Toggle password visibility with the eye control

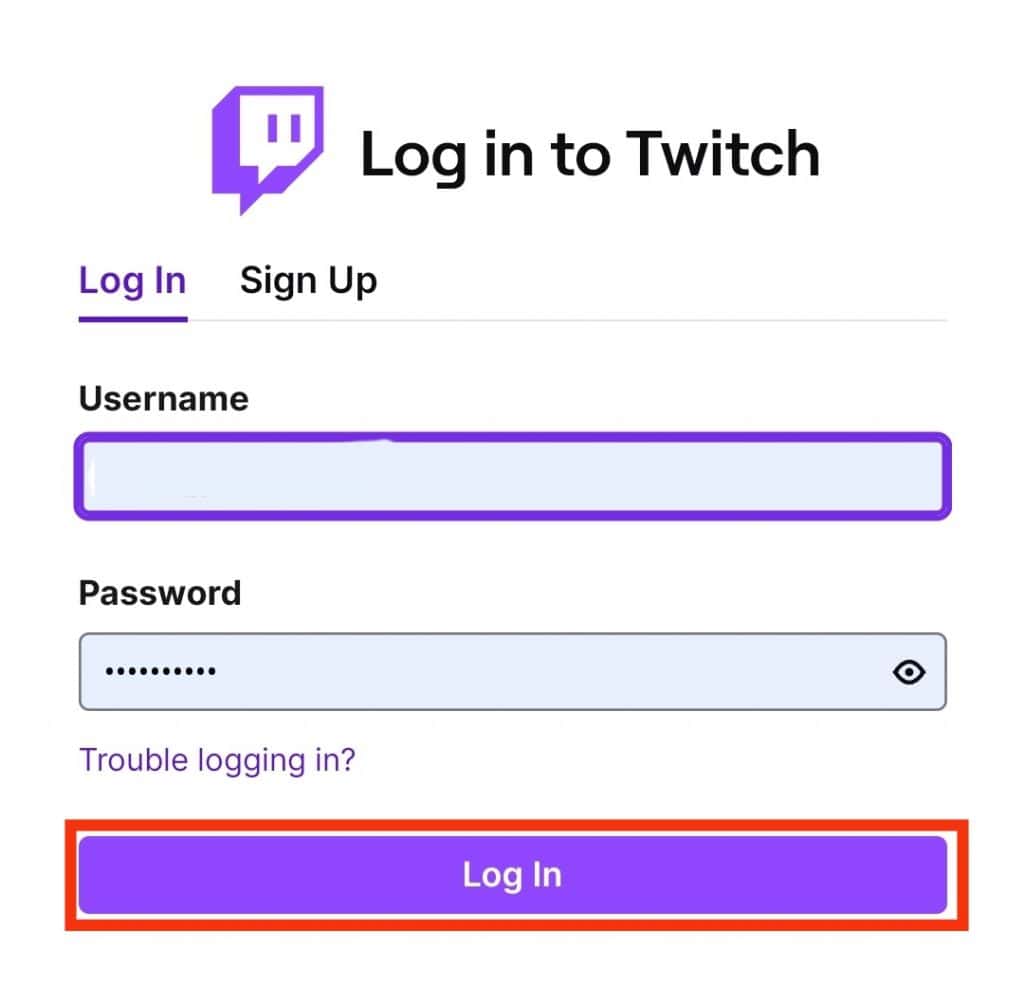coord(908,672)
